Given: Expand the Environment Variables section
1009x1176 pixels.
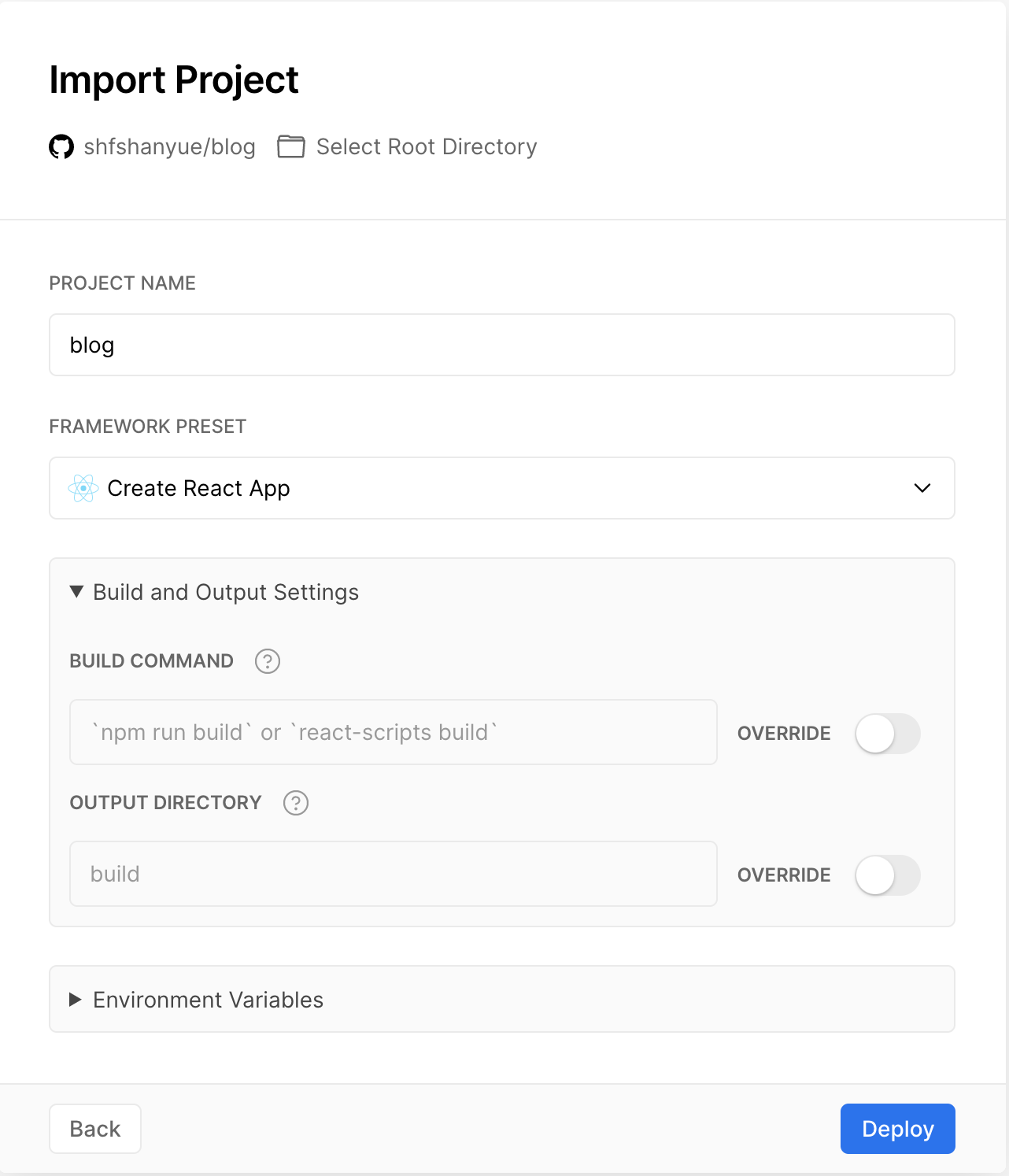Looking at the screenshot, I should (x=209, y=1000).
